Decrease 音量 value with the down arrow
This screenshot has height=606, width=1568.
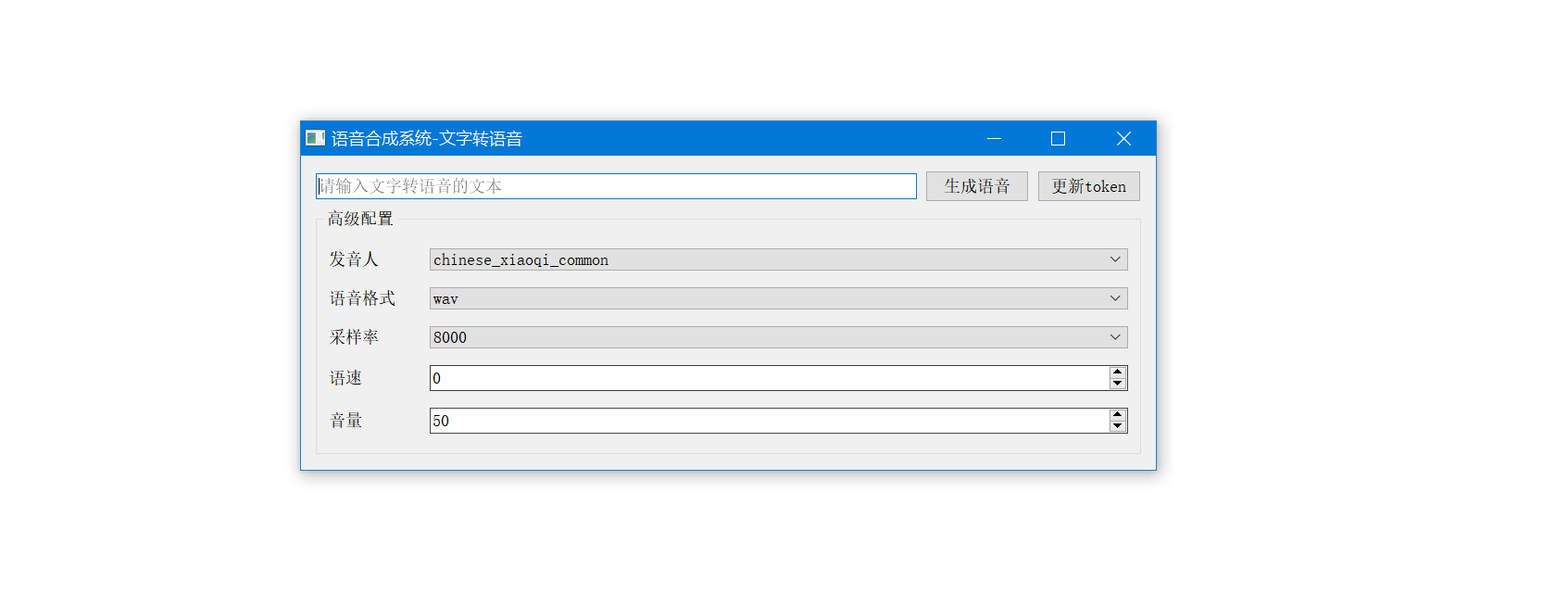coord(1118,426)
